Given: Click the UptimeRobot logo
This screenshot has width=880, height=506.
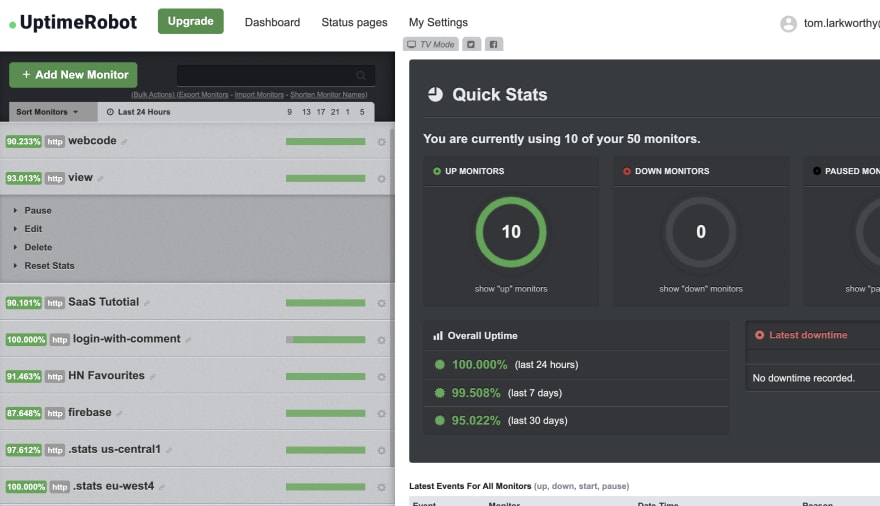Looking at the screenshot, I should pyautogui.click(x=73, y=22).
